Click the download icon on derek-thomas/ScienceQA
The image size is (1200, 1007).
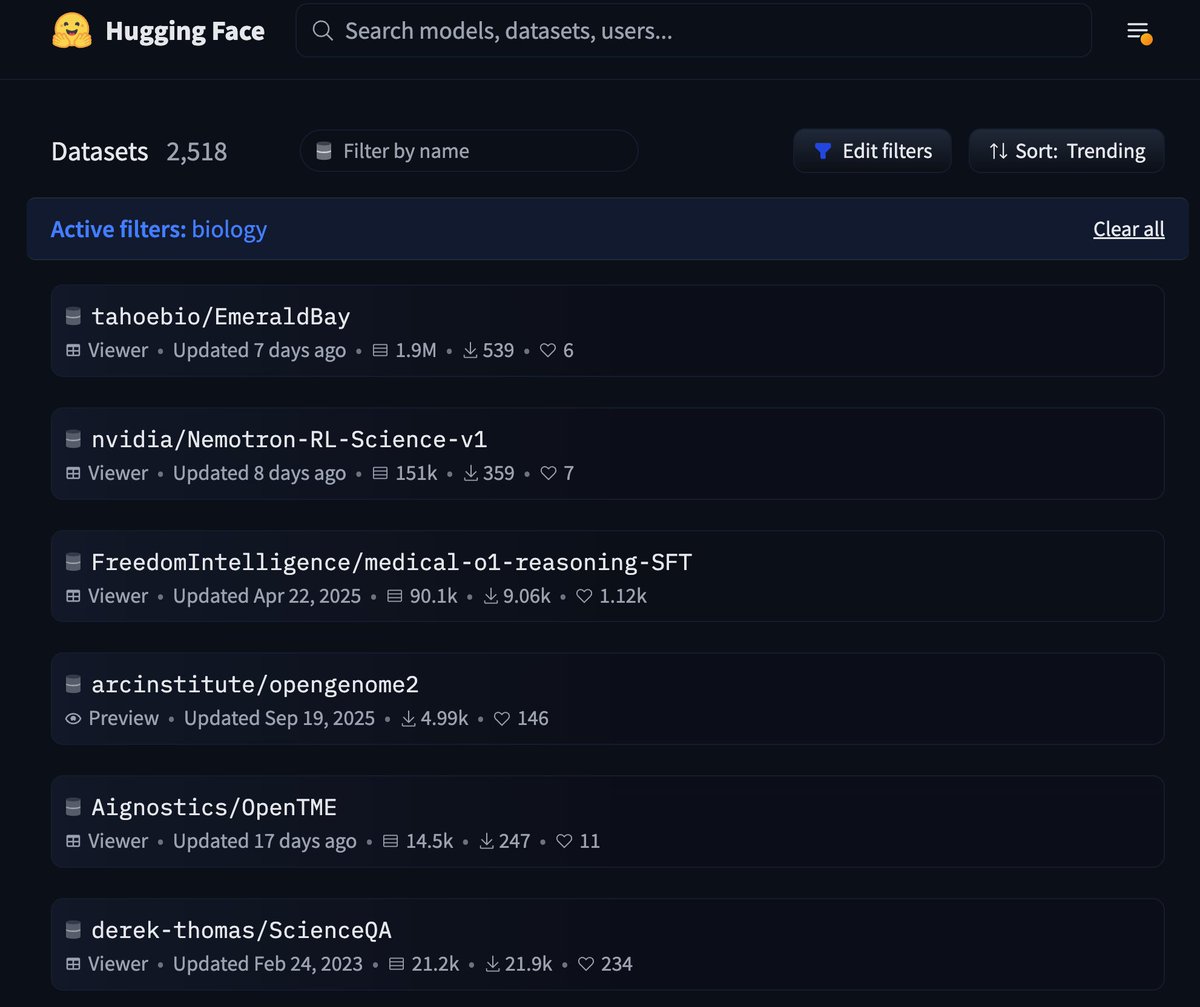[x=492, y=965]
